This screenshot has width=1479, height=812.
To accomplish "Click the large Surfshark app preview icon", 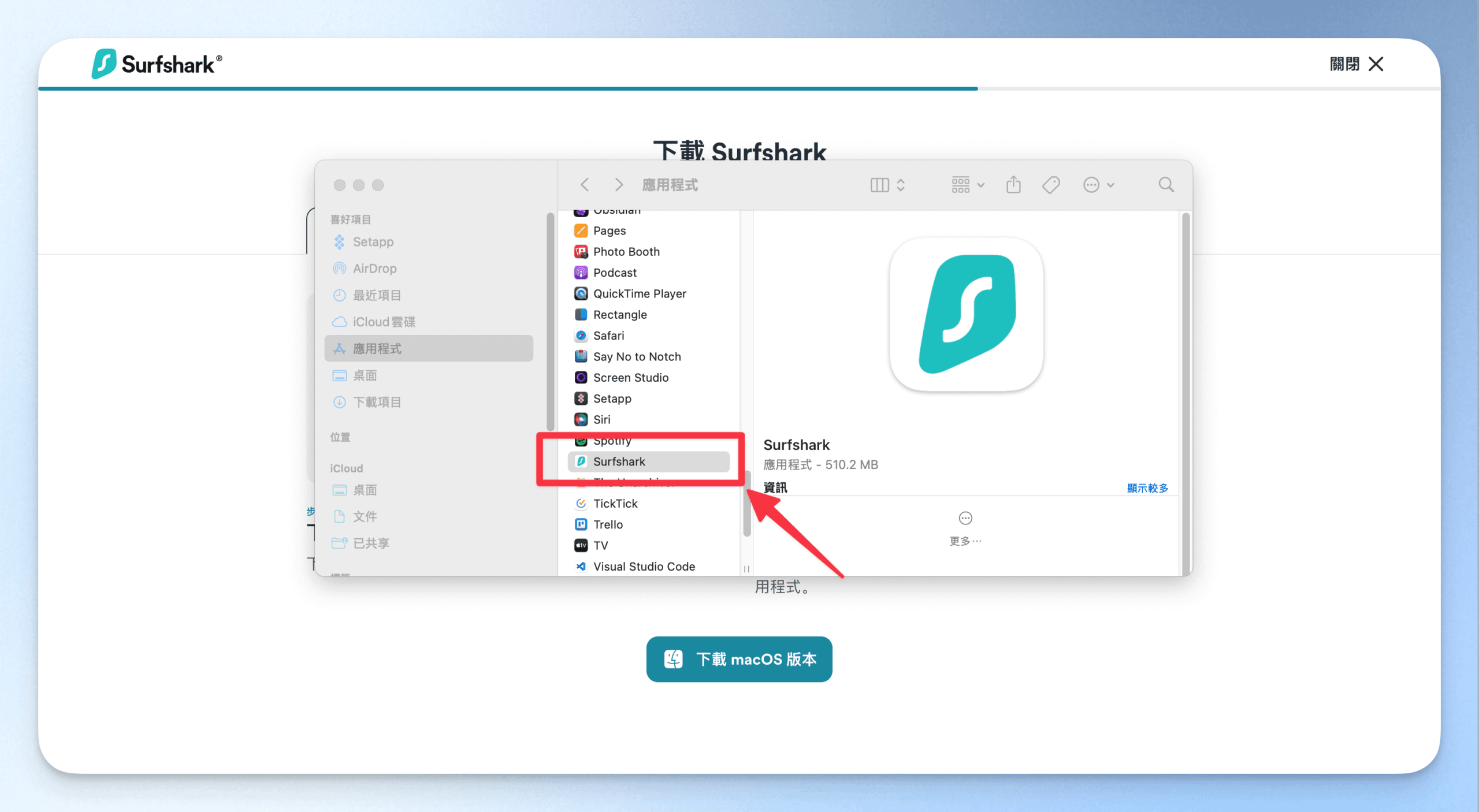I will (x=966, y=315).
